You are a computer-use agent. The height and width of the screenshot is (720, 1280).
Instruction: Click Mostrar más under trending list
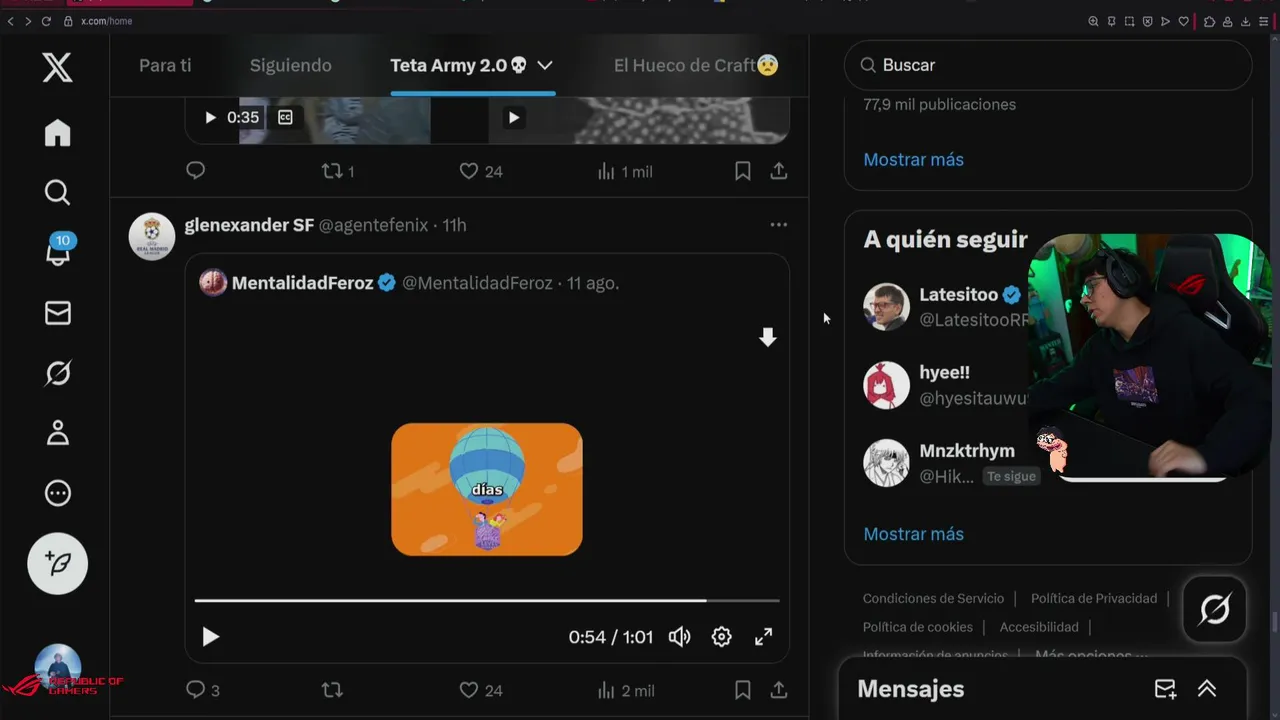pos(913,160)
